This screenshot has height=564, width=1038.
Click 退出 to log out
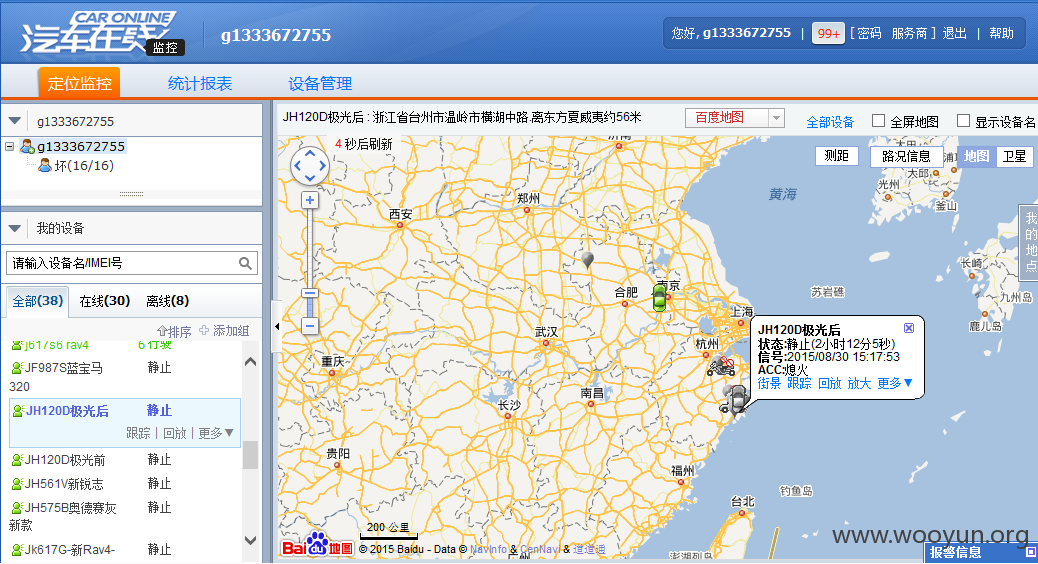955,33
